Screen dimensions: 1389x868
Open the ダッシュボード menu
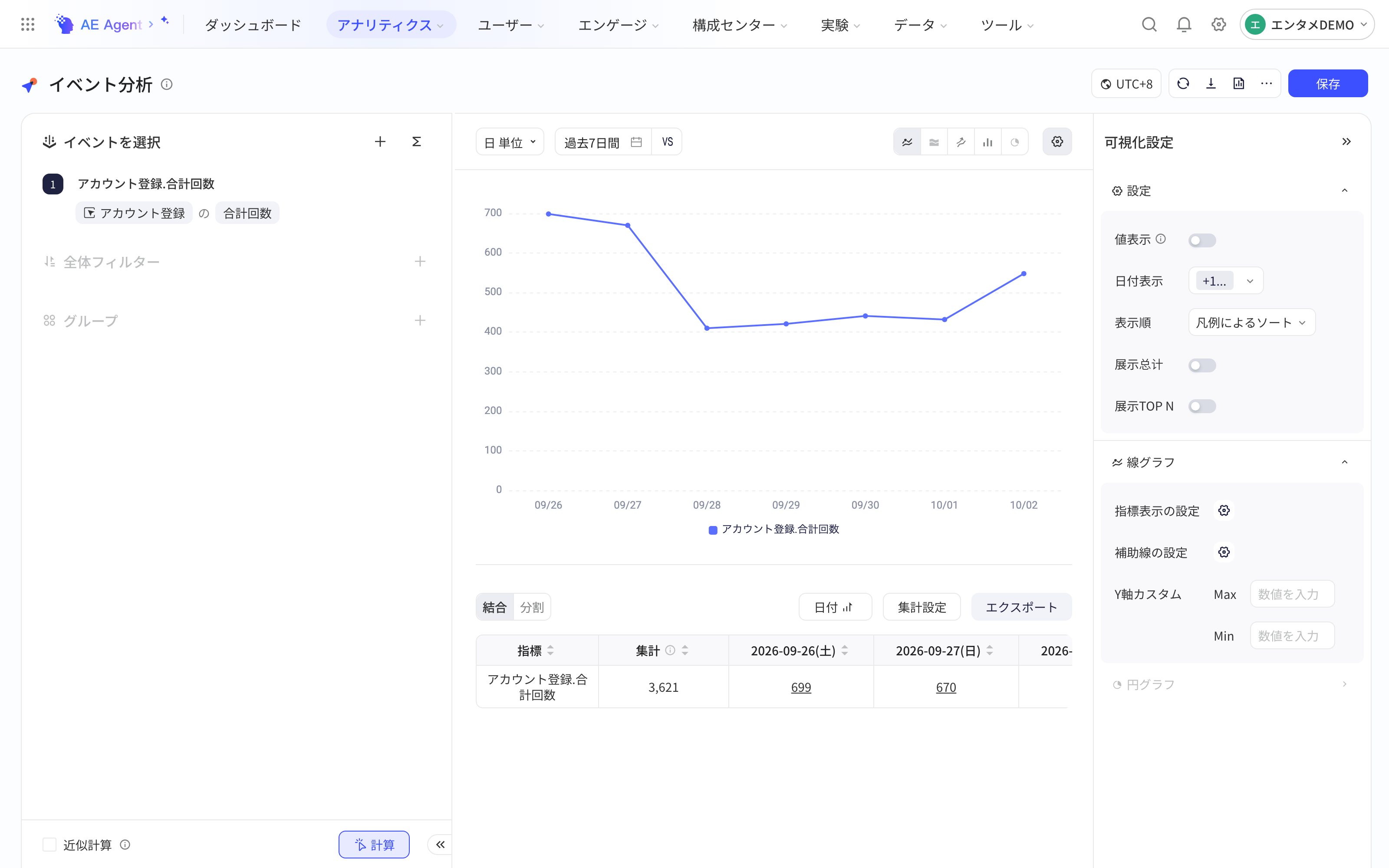[253, 25]
